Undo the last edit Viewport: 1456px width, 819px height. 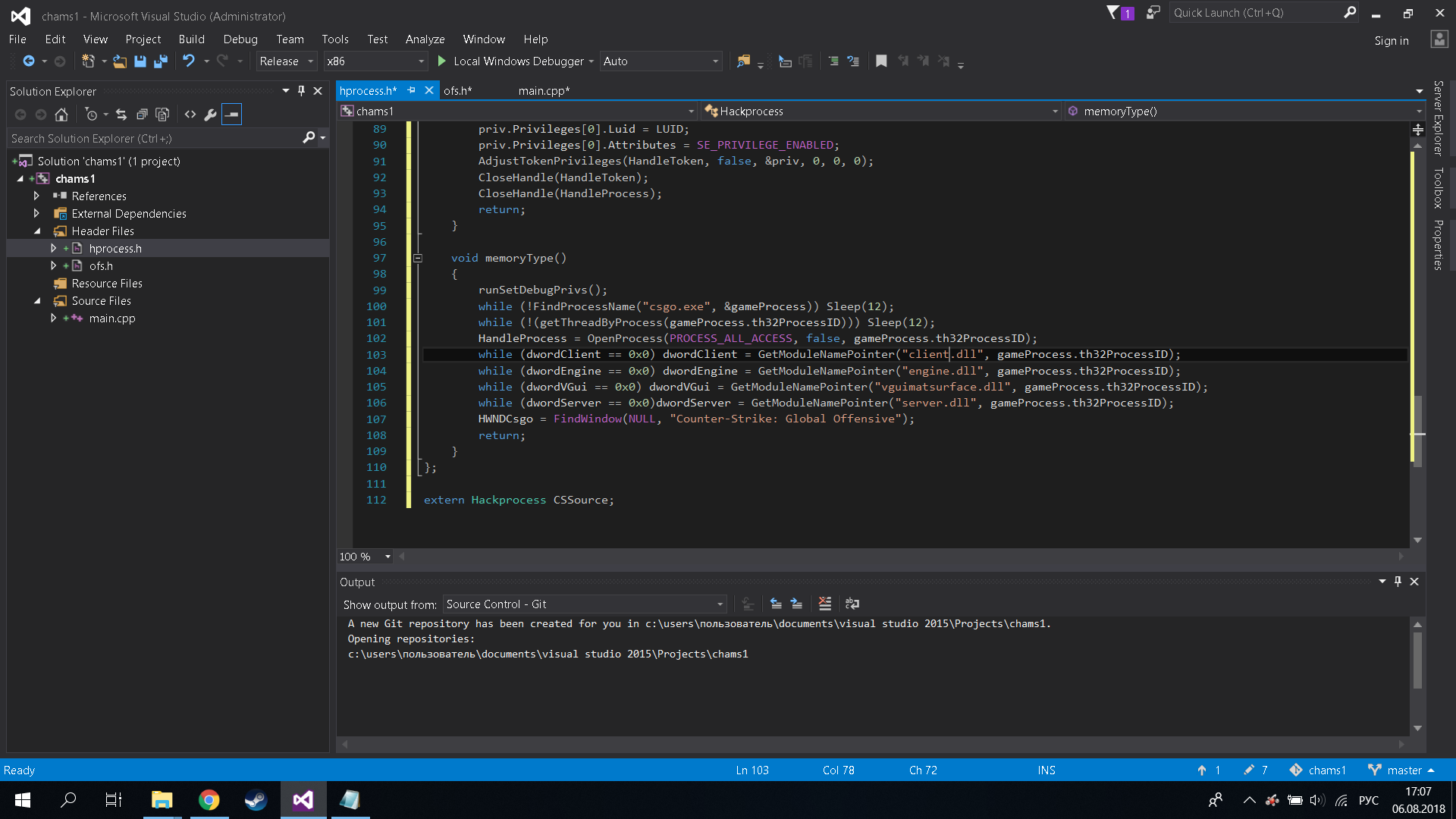[189, 61]
